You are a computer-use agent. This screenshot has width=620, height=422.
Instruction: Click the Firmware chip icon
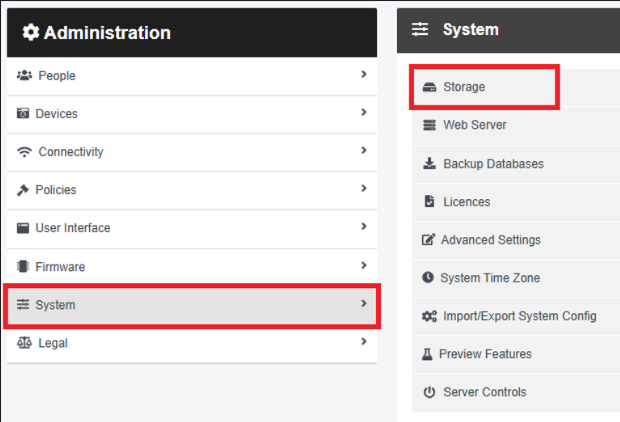[23, 266]
